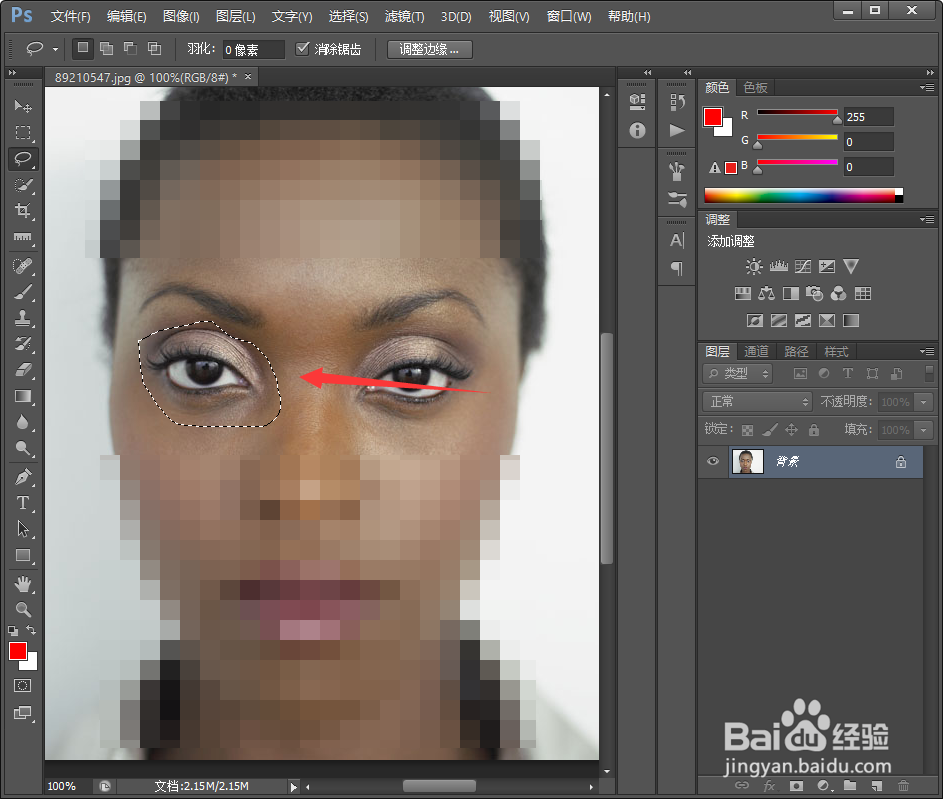Image resolution: width=943 pixels, height=799 pixels.
Task: Select the Rectangular Marquee tool
Action: (23, 132)
